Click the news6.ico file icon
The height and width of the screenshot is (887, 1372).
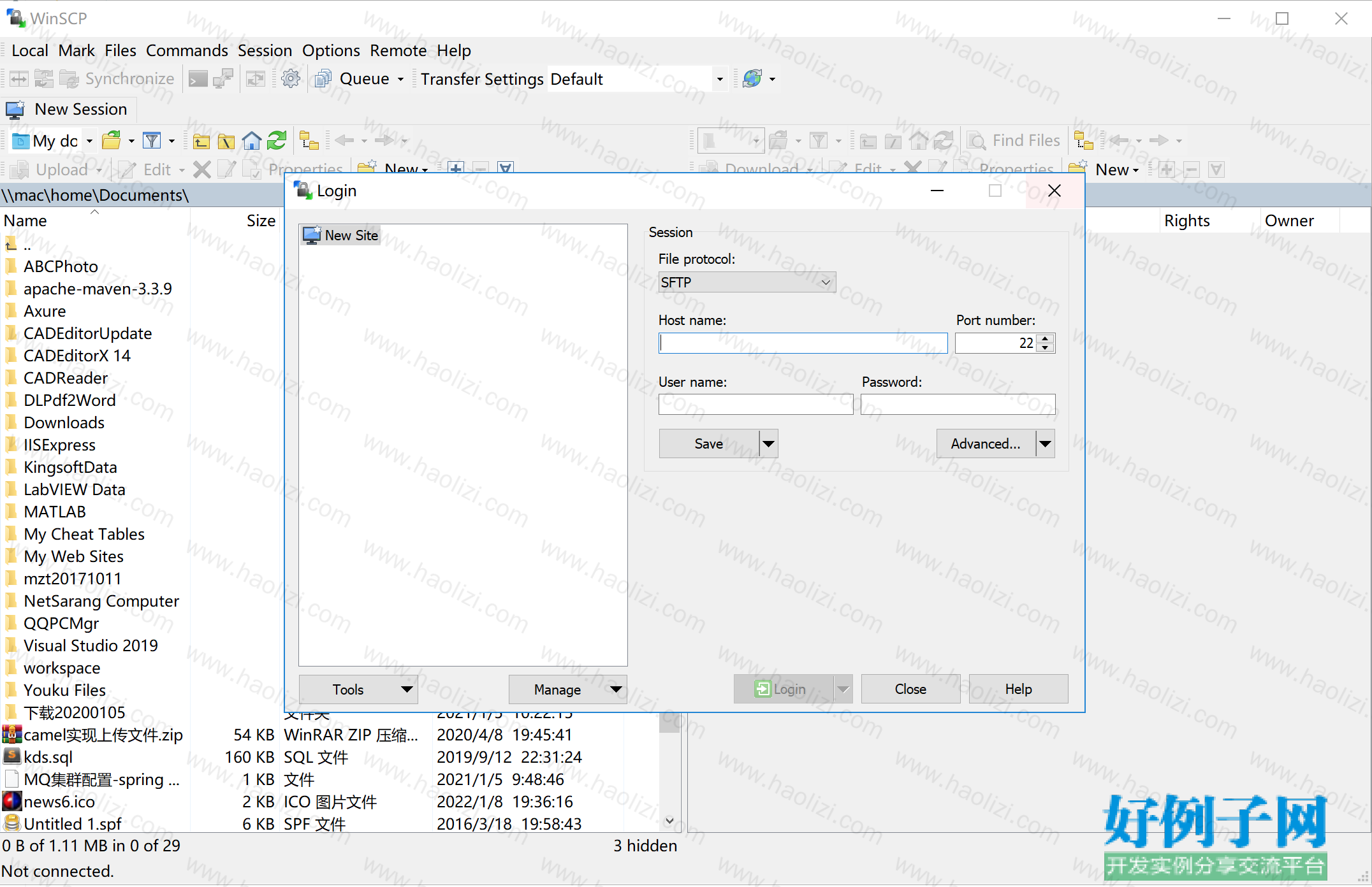12,802
